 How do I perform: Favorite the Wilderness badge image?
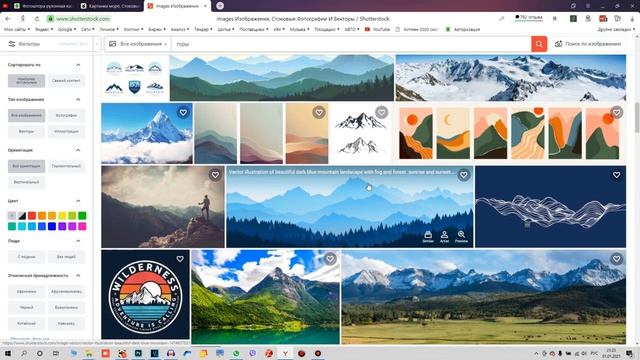click(x=180, y=259)
